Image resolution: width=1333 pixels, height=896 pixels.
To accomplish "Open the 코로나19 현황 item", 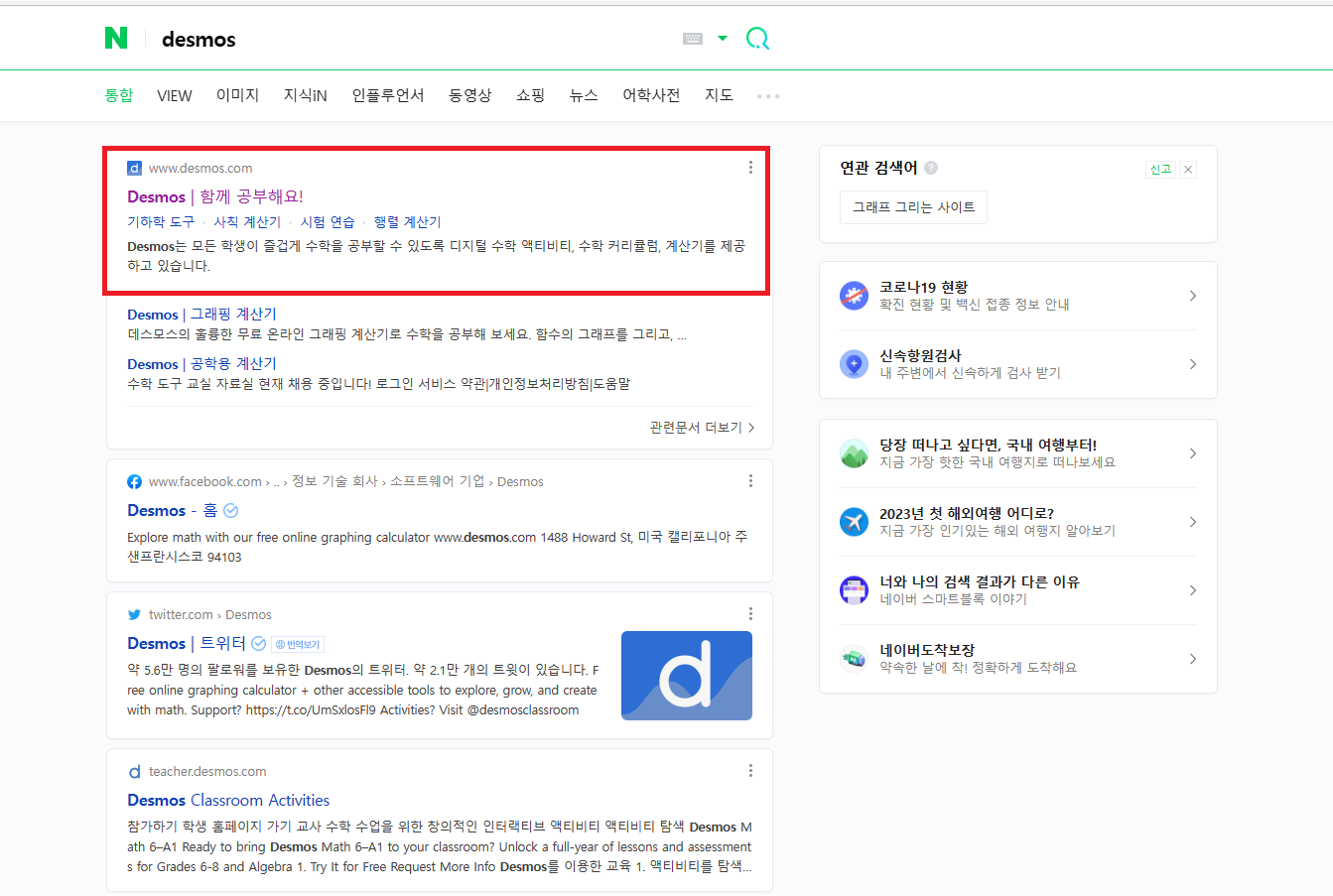I will (x=1018, y=296).
